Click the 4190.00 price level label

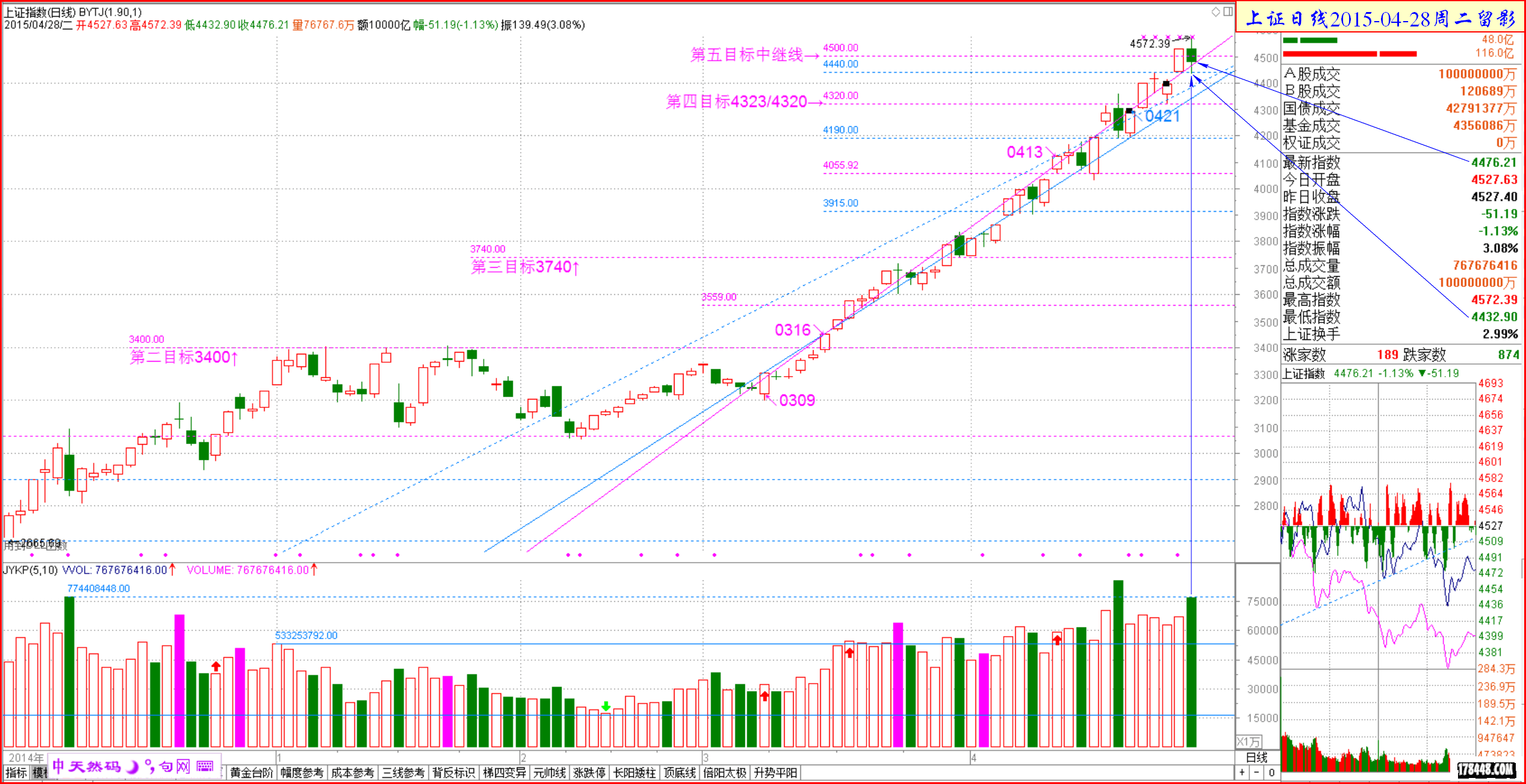pyautogui.click(x=841, y=130)
